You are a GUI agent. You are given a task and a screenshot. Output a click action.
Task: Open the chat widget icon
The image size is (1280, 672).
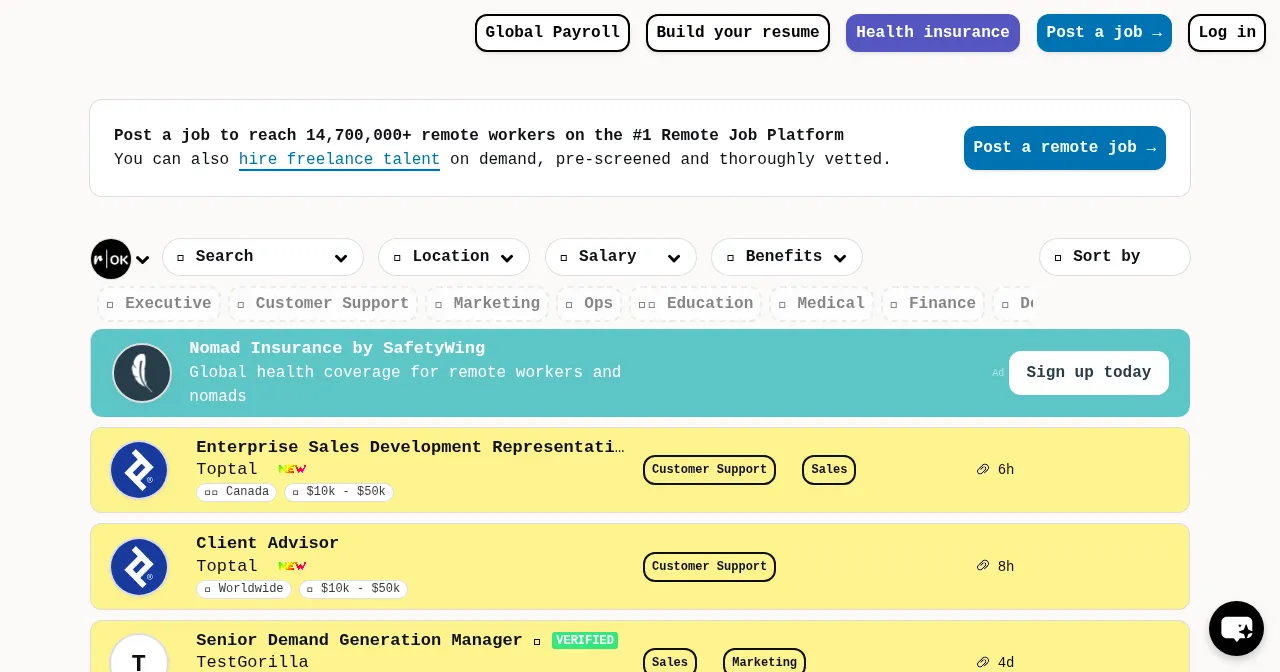click(x=1236, y=629)
